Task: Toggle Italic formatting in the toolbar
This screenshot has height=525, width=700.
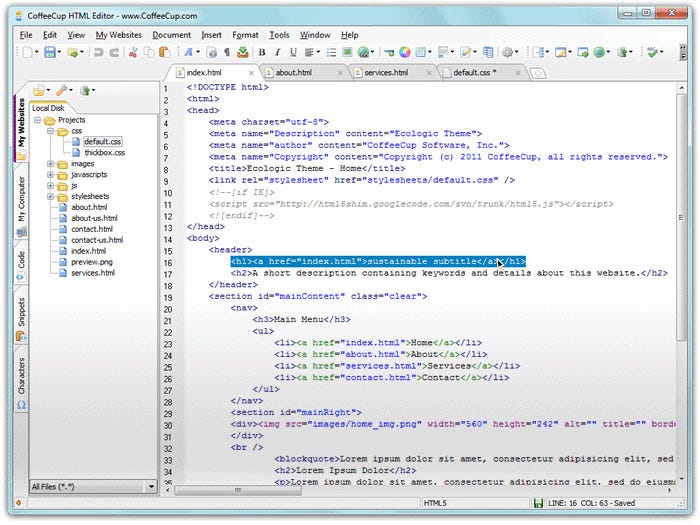Action: point(279,52)
